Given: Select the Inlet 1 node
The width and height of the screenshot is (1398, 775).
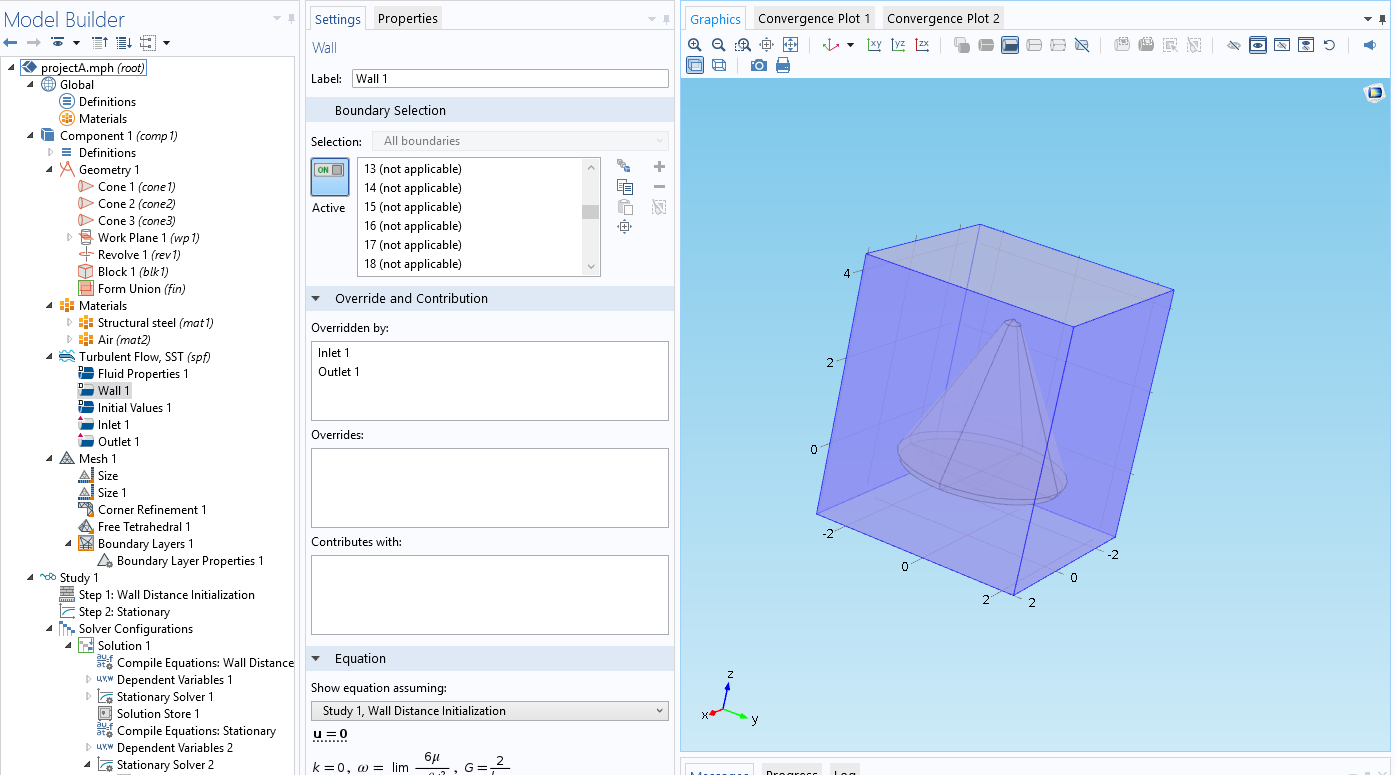Looking at the screenshot, I should click(113, 425).
